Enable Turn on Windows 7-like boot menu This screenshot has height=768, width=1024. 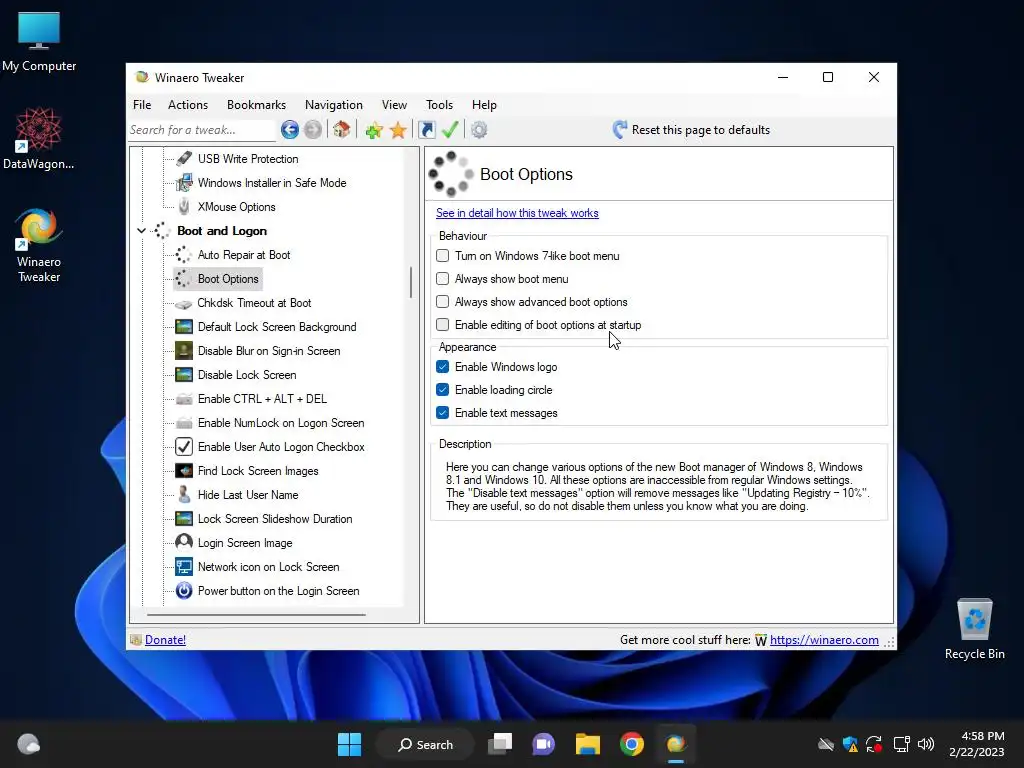click(x=443, y=256)
